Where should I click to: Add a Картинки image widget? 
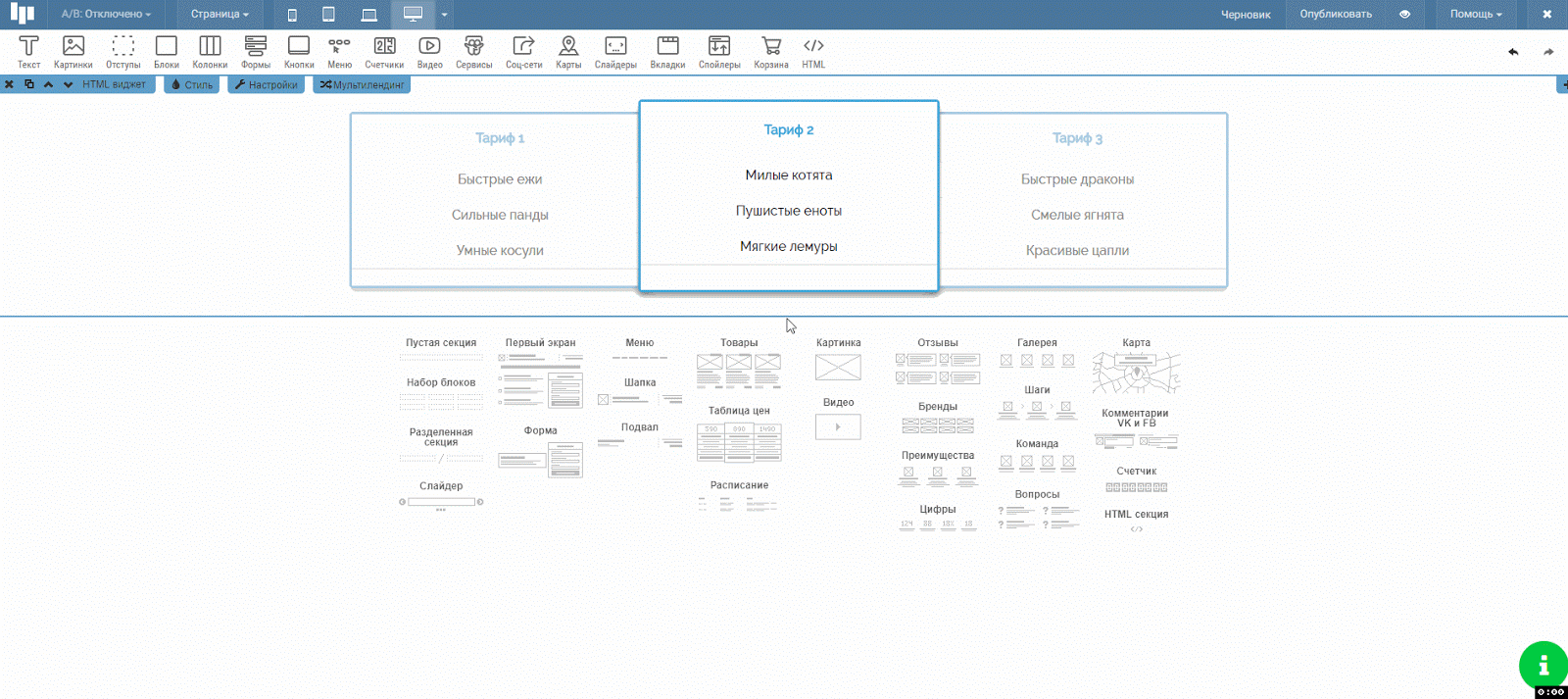73,51
